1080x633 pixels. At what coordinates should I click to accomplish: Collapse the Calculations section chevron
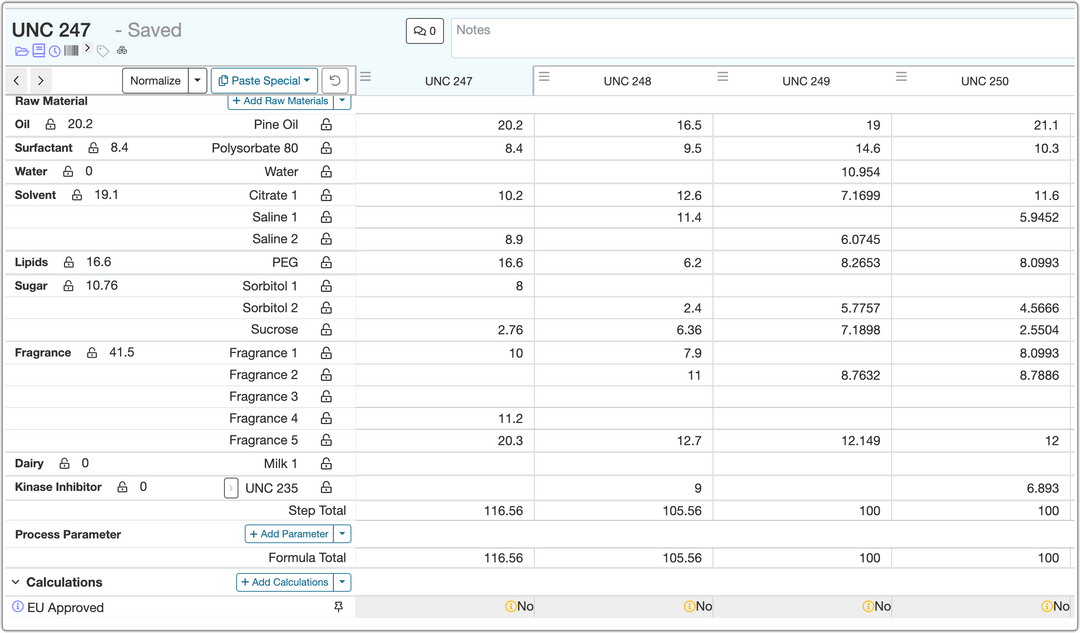tap(16, 582)
